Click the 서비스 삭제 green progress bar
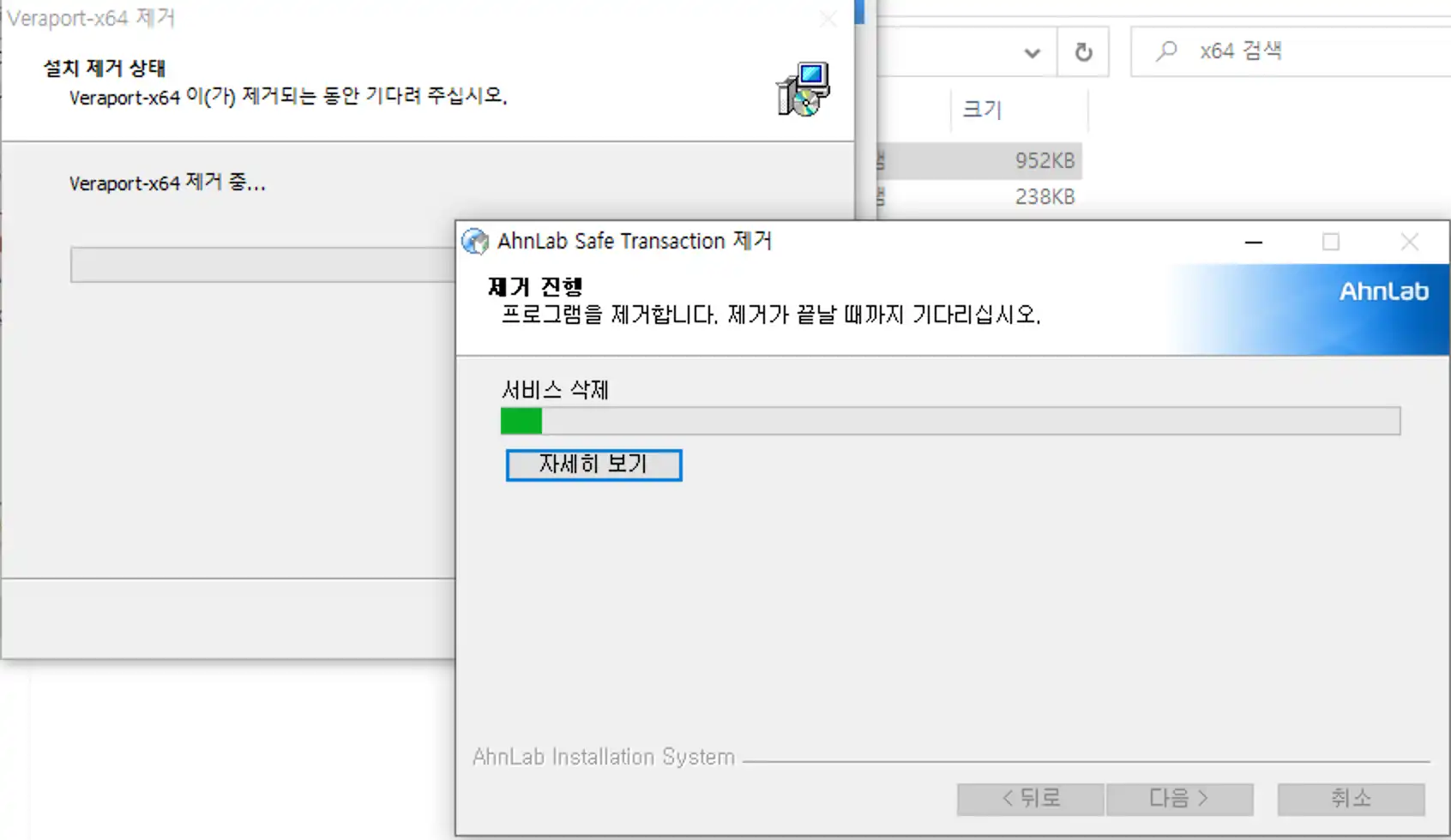1451x840 pixels. [x=950, y=421]
